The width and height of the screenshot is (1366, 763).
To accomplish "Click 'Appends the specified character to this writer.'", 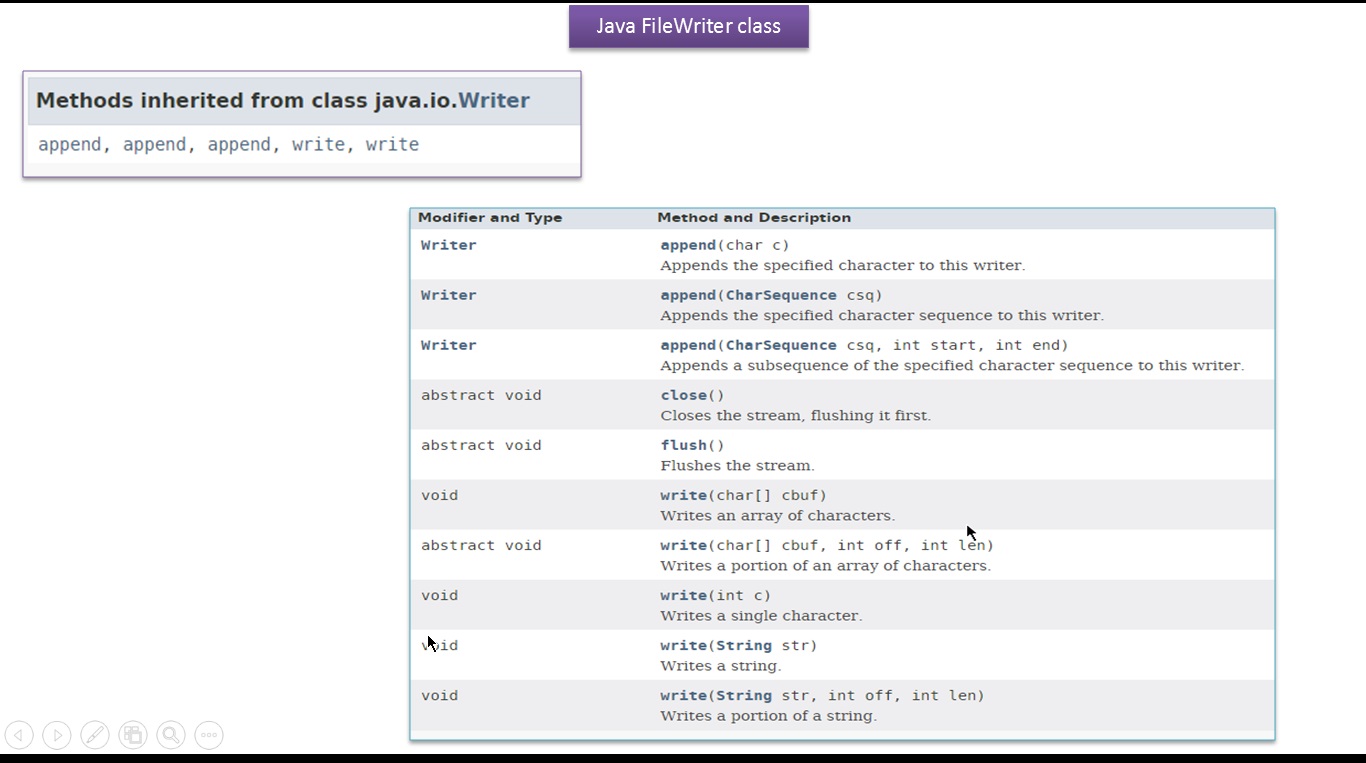I will coord(842,265).
